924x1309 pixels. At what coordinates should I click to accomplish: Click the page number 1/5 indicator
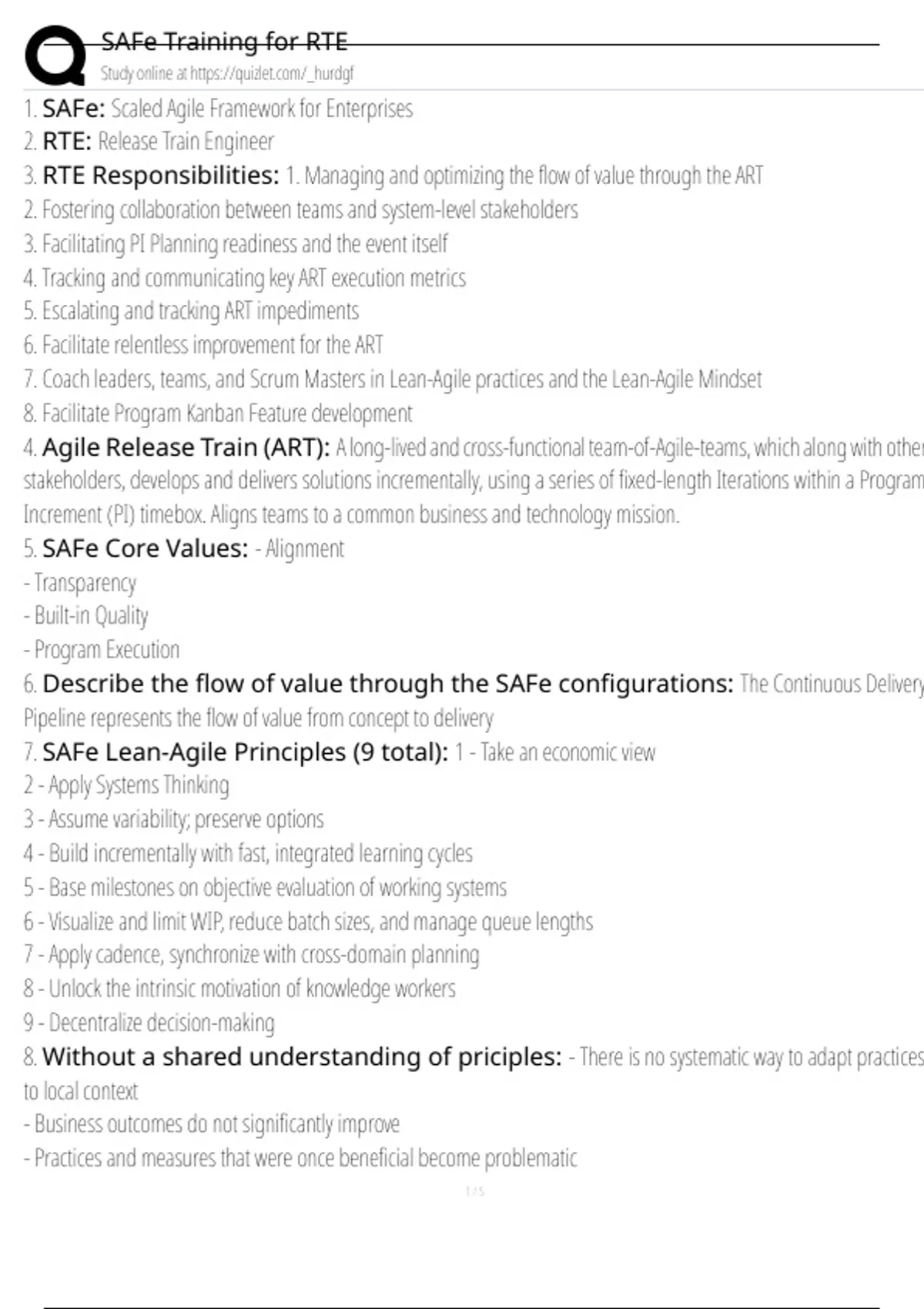pos(475,1192)
